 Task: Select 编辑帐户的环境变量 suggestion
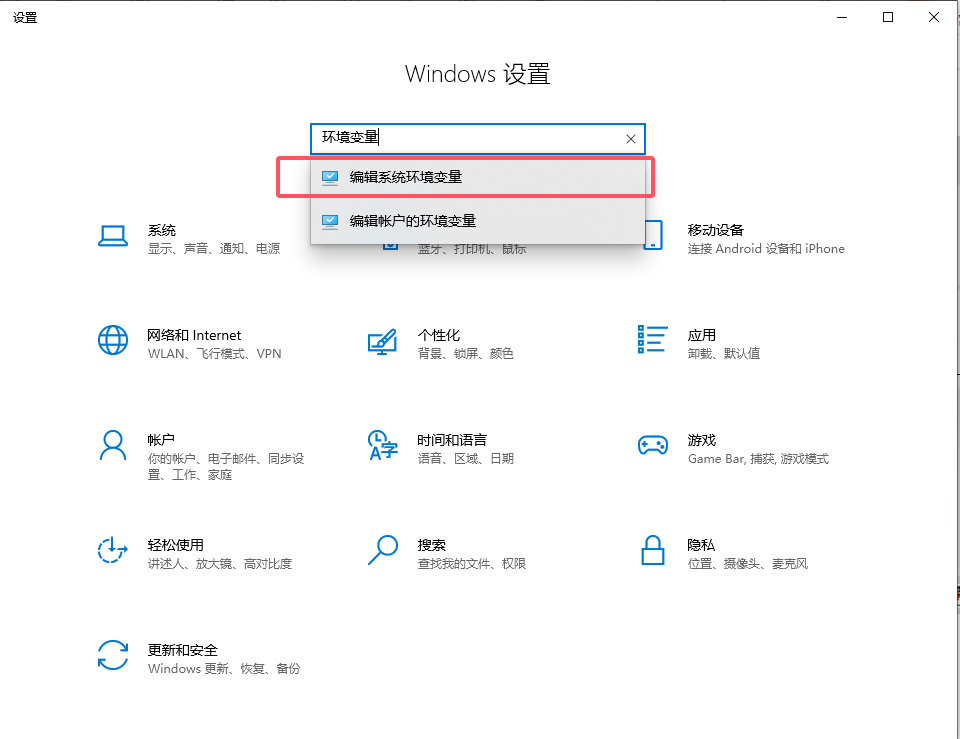pos(478,221)
